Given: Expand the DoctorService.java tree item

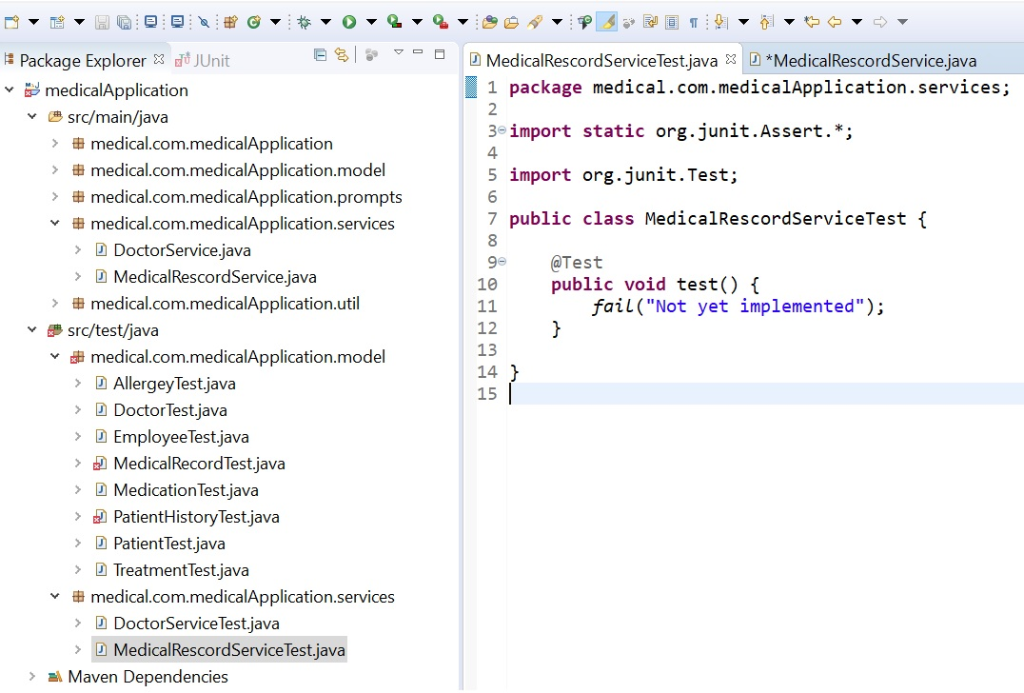Looking at the screenshot, I should click(x=78, y=250).
